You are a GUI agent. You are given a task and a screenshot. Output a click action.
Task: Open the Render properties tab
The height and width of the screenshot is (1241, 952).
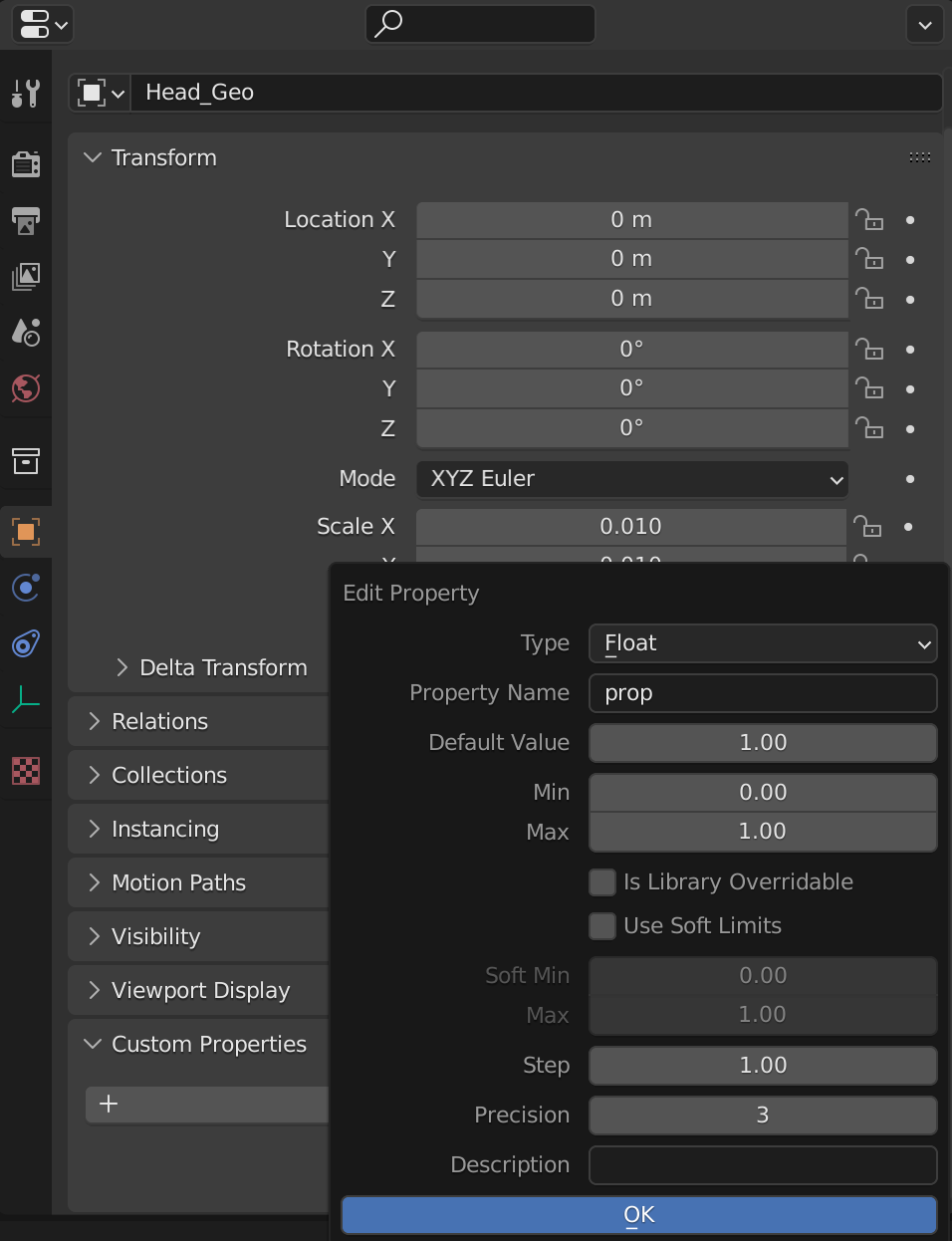[x=26, y=164]
